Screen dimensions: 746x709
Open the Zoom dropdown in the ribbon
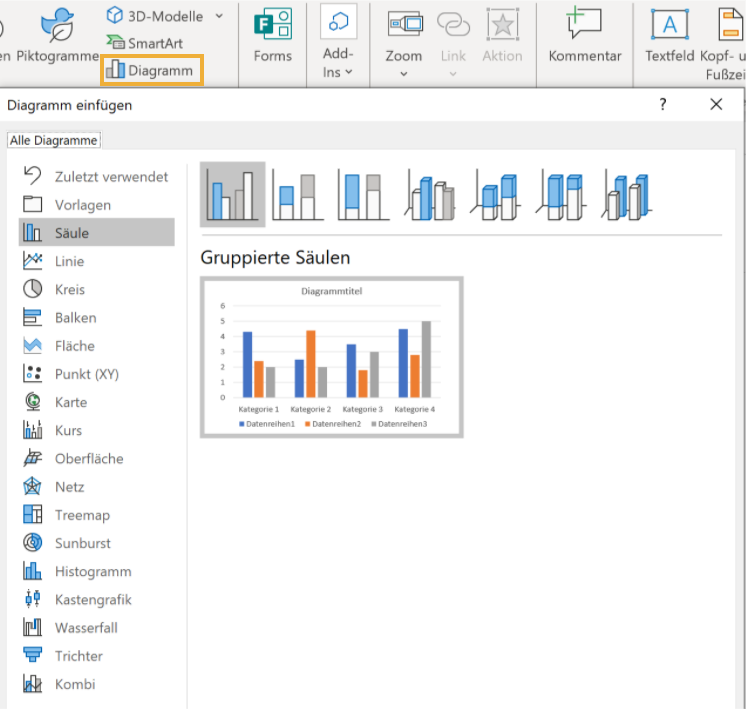click(403, 42)
